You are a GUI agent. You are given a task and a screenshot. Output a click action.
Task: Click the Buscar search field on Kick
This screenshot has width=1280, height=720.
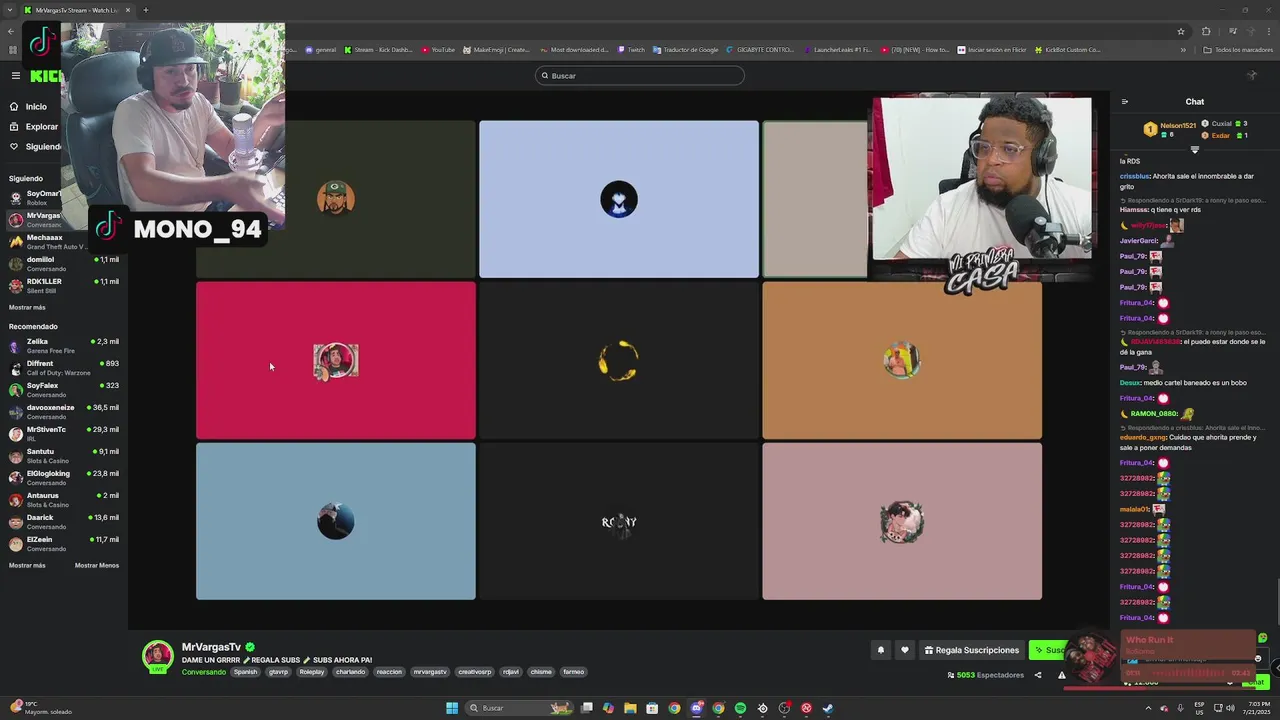pyautogui.click(x=640, y=76)
